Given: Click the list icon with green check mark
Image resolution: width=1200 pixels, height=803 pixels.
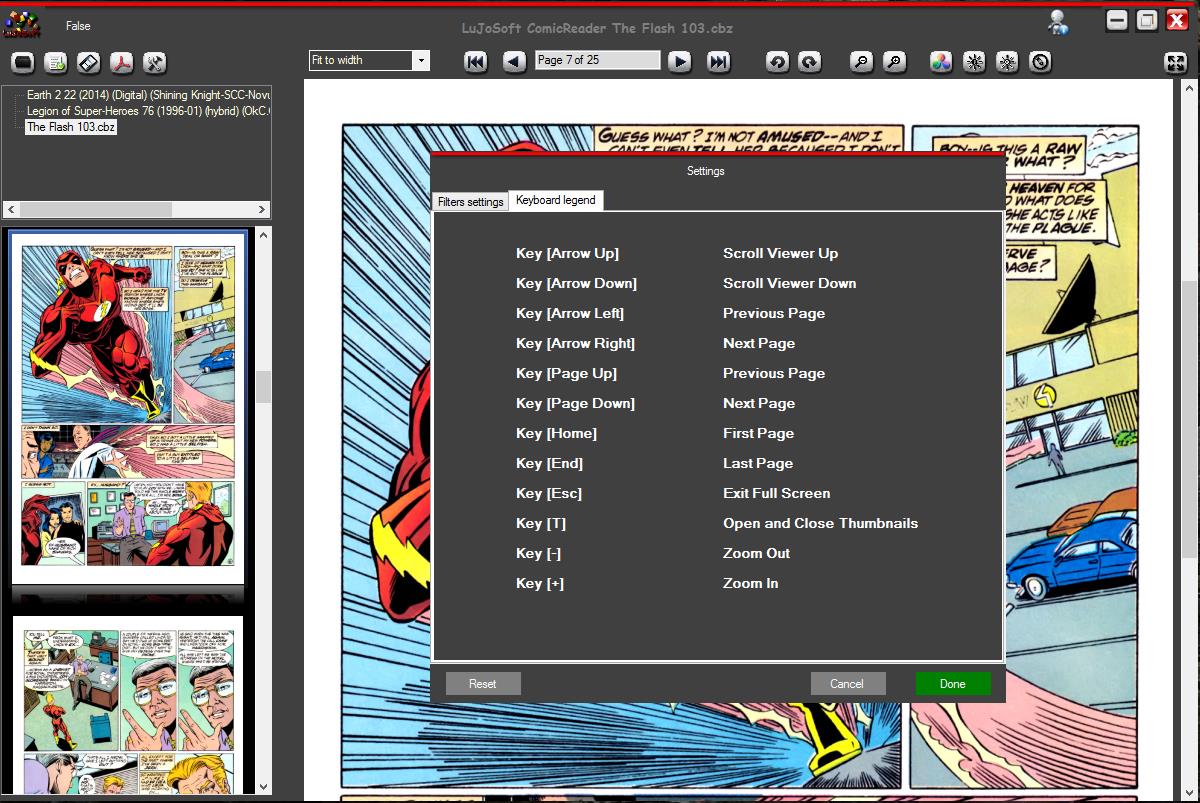Looking at the screenshot, I should click(56, 62).
